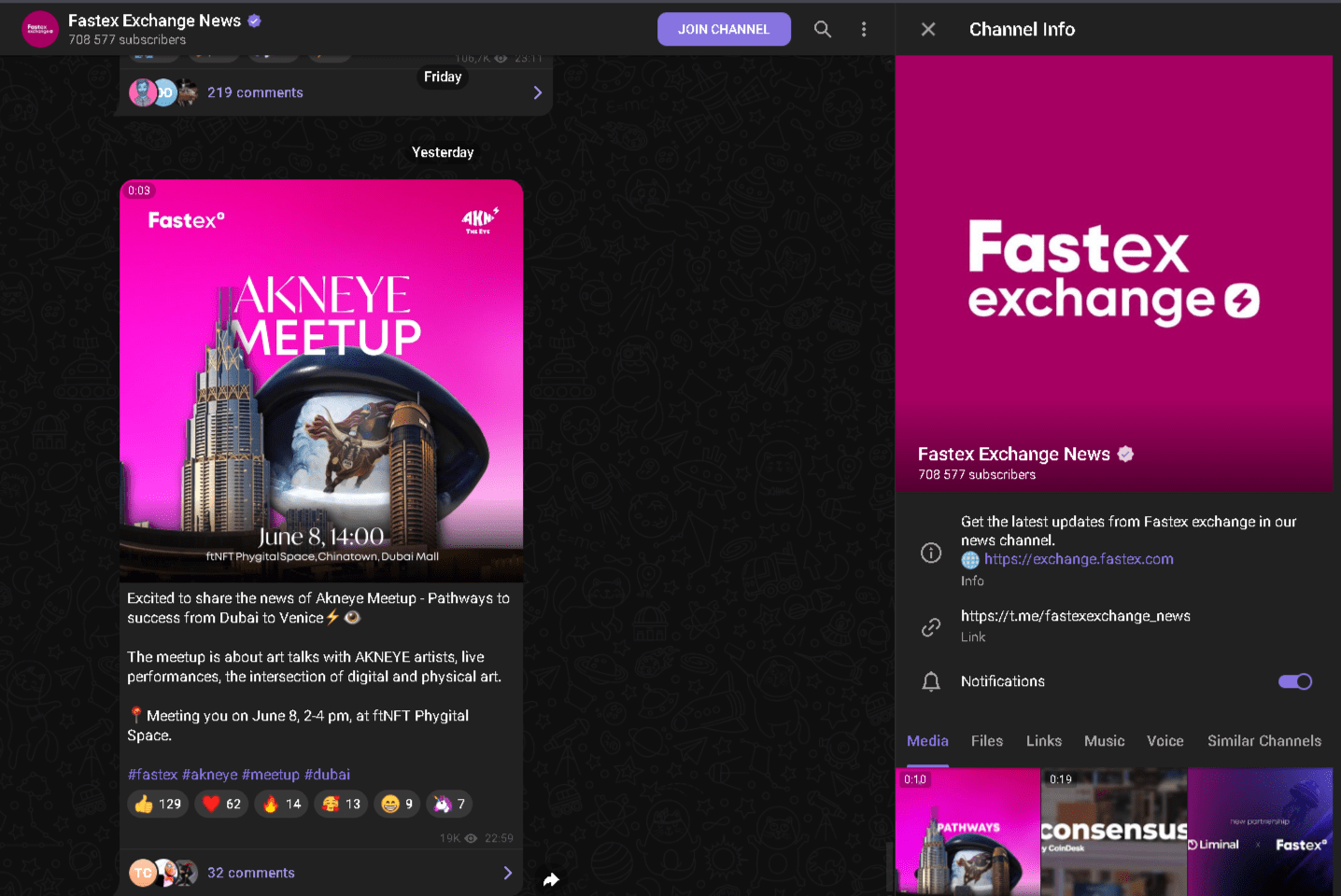
Task: Open the 219 comments thread
Action: (255, 92)
